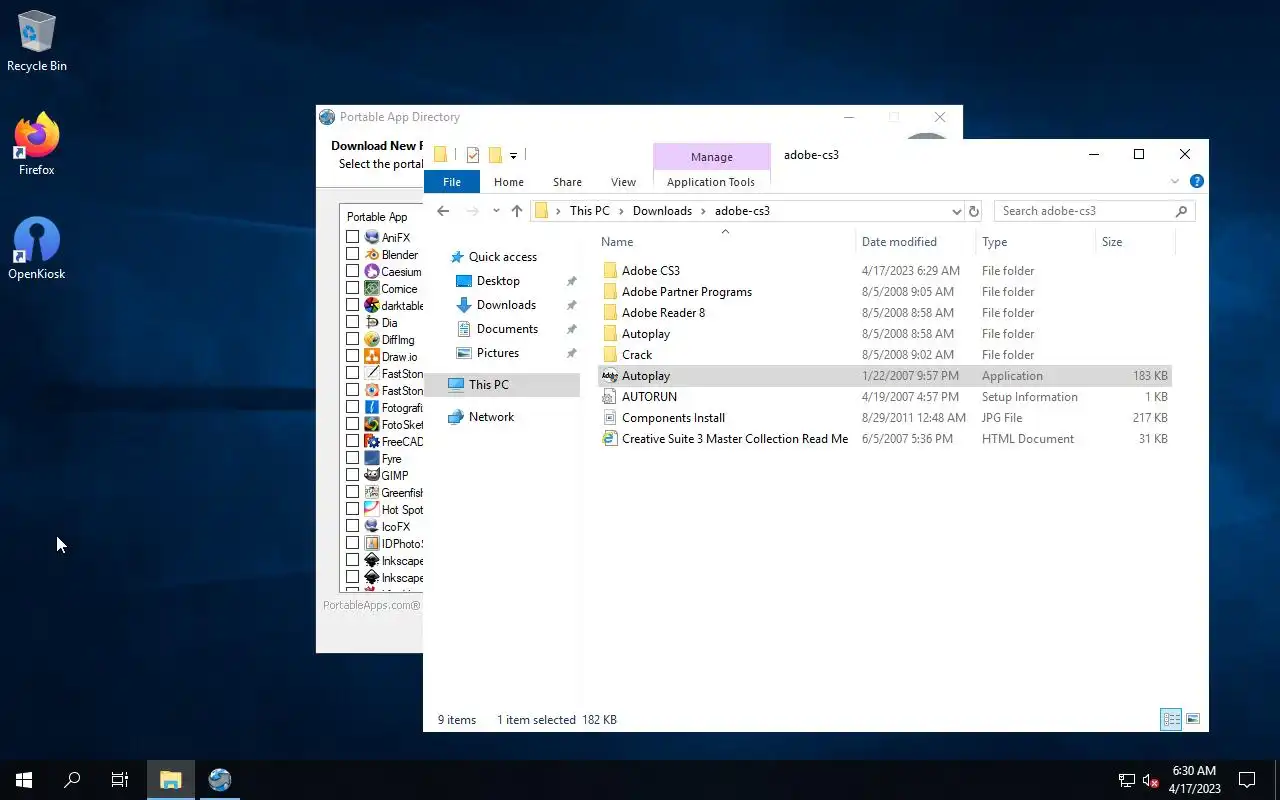
Task: Open the View ribbon tab
Action: (623, 182)
